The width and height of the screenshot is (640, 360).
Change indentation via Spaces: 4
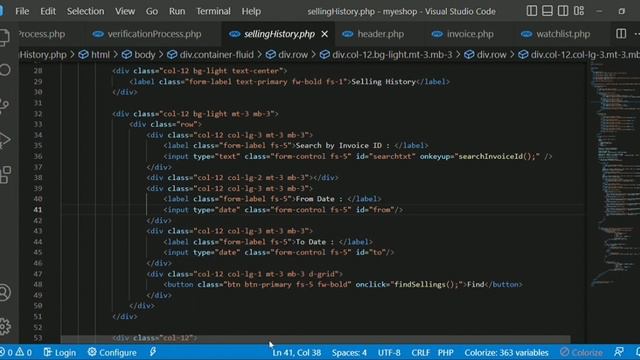[349, 352]
